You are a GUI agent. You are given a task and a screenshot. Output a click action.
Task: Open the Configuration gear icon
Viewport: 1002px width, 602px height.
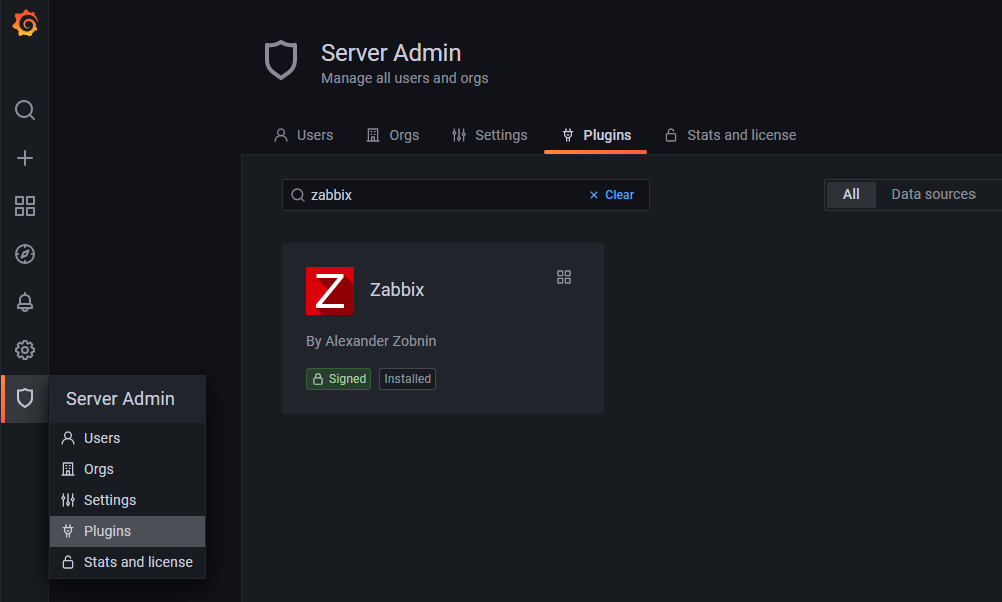coord(25,350)
